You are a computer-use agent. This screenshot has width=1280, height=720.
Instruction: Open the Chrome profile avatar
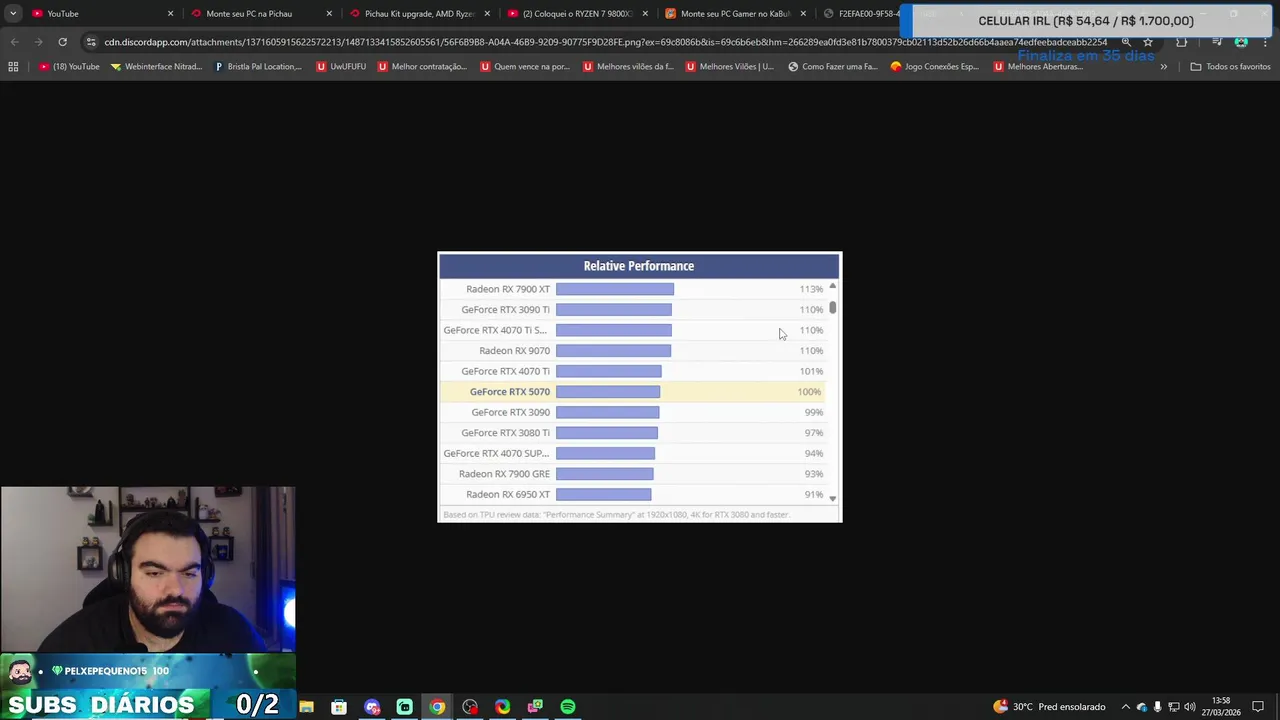[1241, 42]
